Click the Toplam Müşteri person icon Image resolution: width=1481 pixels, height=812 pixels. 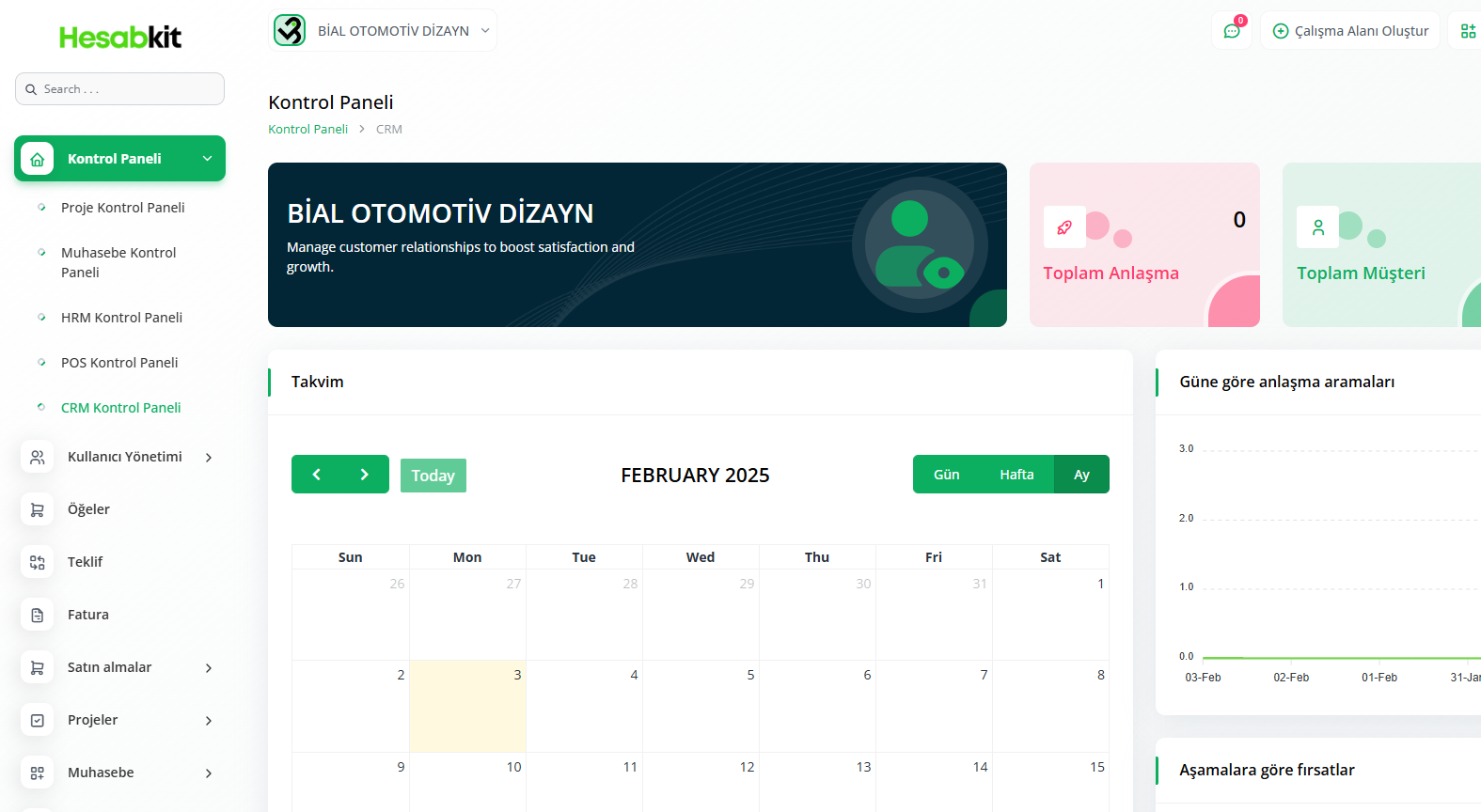click(1318, 226)
